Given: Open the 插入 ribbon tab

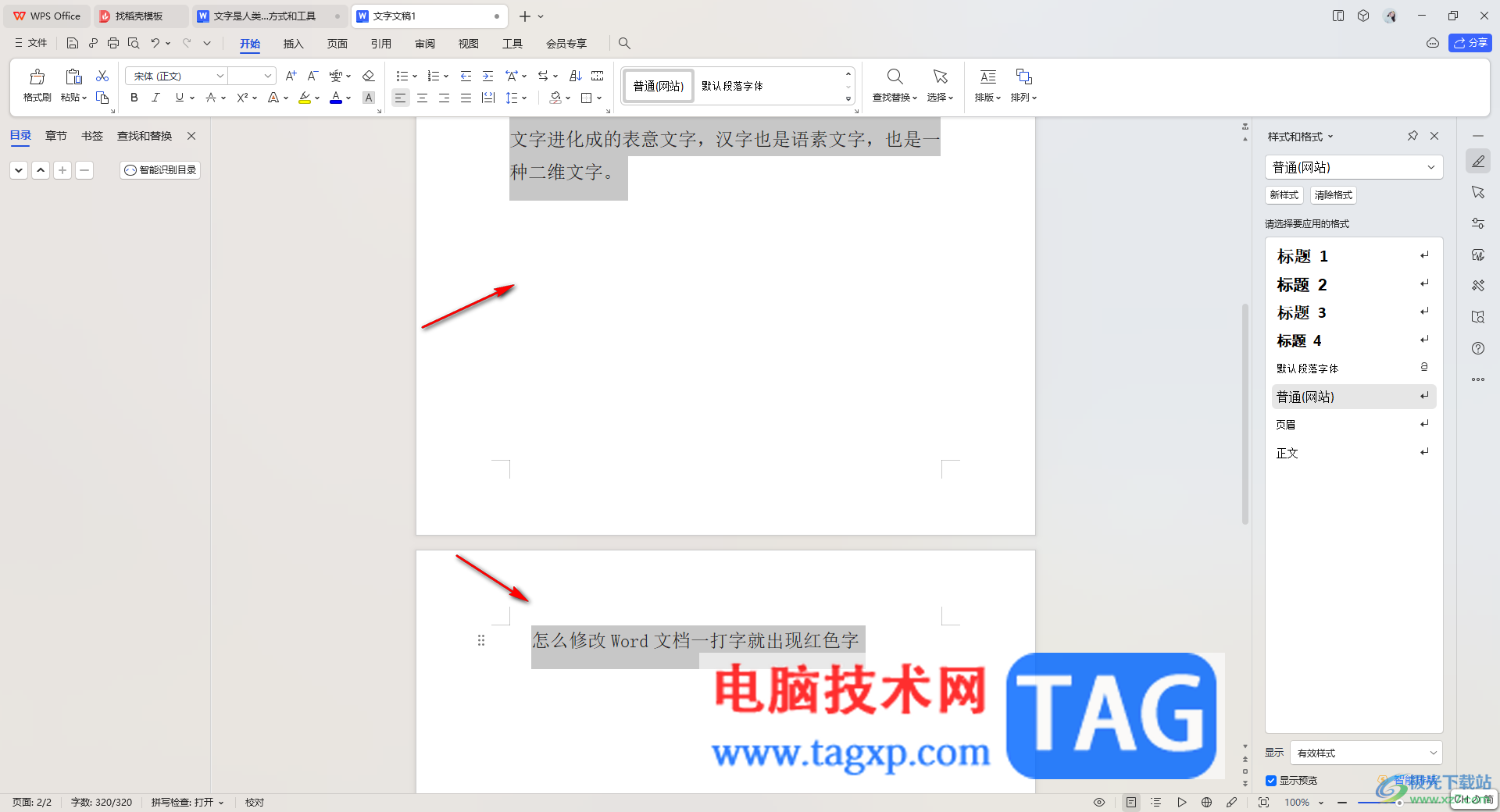Looking at the screenshot, I should (x=293, y=44).
